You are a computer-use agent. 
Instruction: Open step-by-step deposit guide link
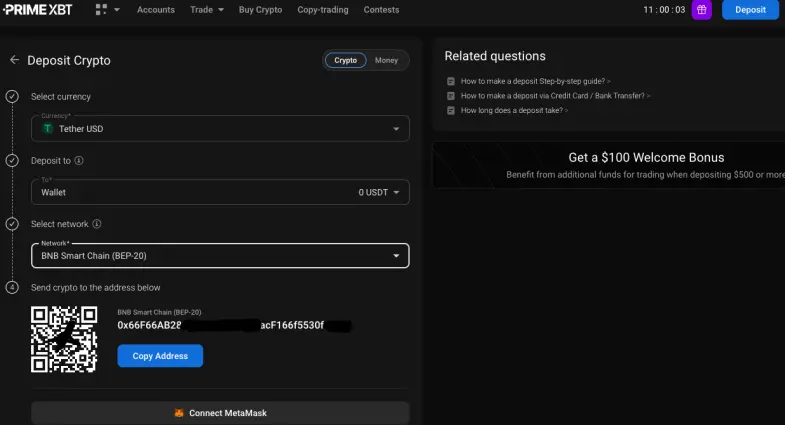pyautogui.click(x=535, y=81)
